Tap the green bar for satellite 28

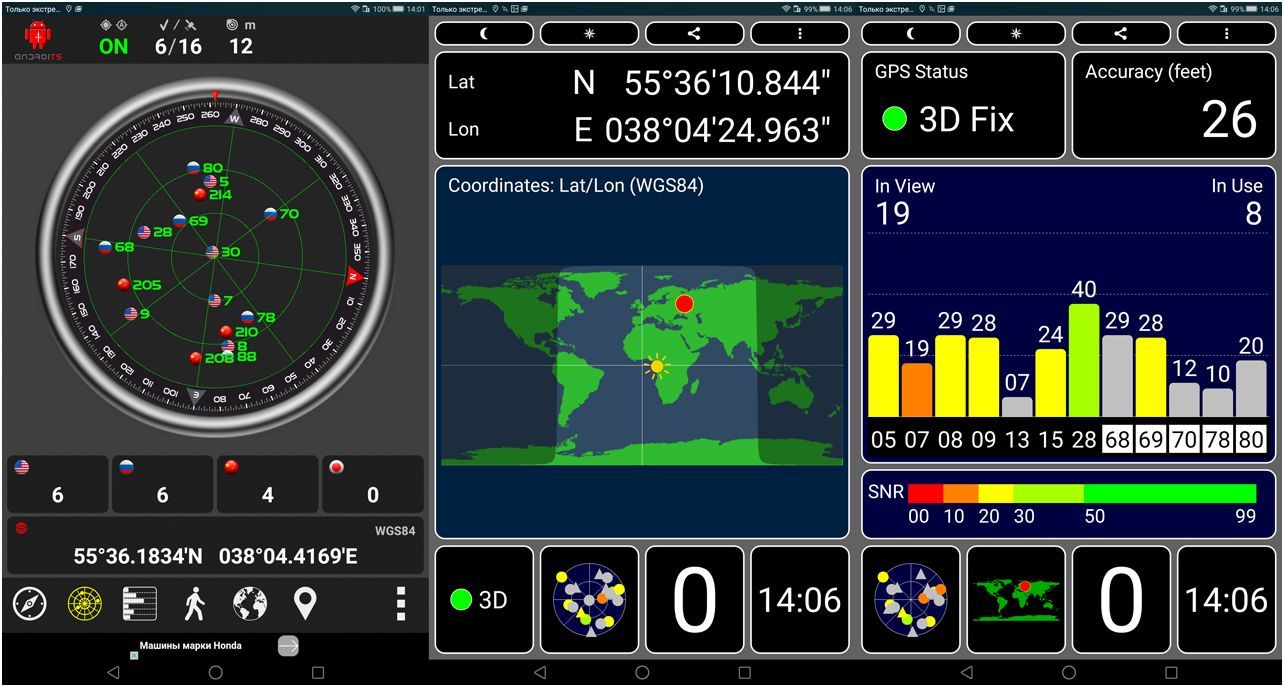(1083, 360)
